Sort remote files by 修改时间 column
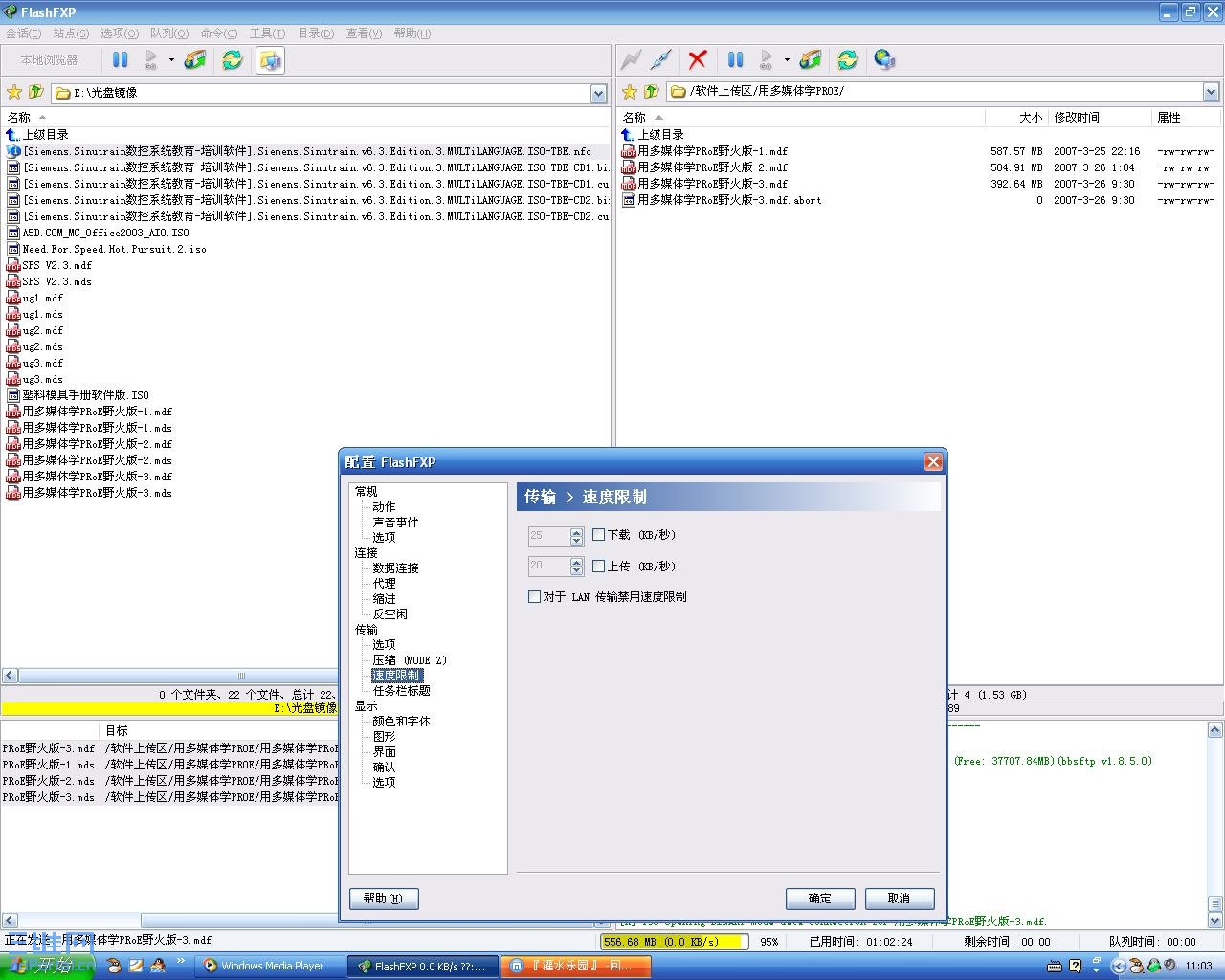This screenshot has height=980, width=1225. tap(1099, 118)
